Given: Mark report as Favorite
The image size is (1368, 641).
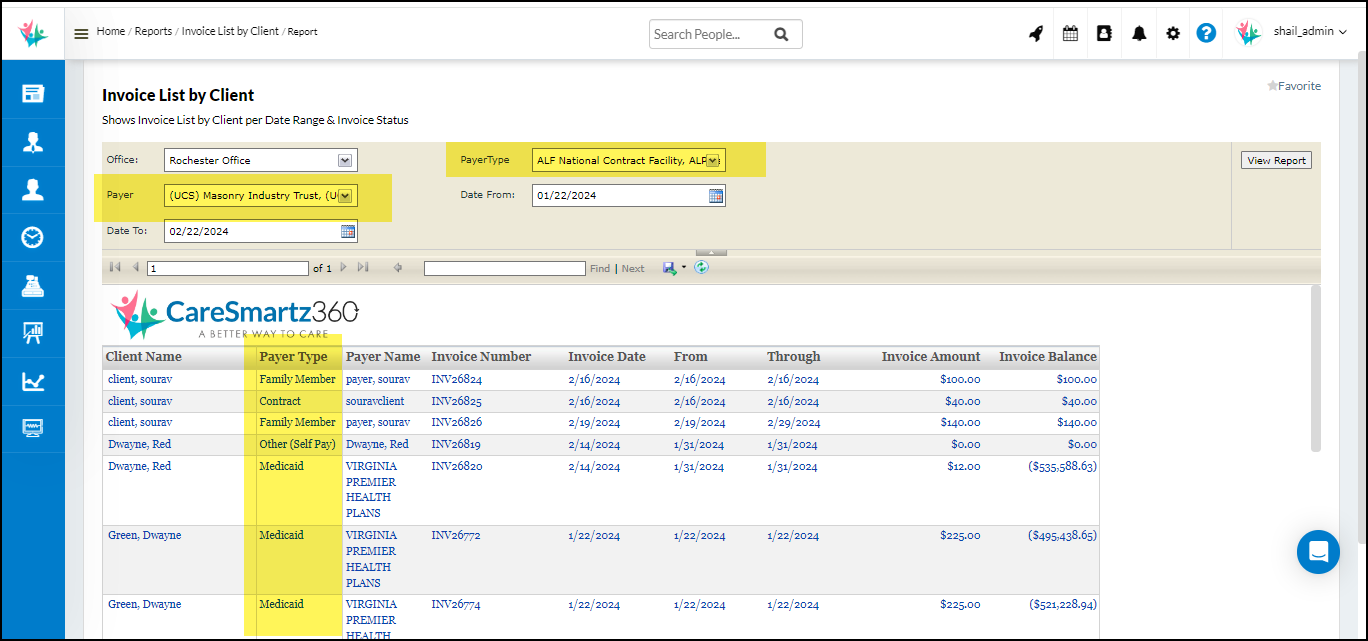Looking at the screenshot, I should click(x=1294, y=86).
